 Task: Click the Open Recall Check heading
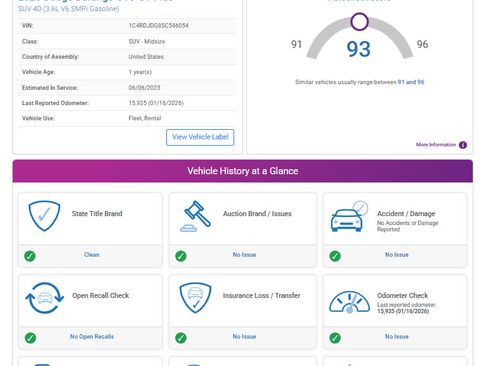point(101,296)
